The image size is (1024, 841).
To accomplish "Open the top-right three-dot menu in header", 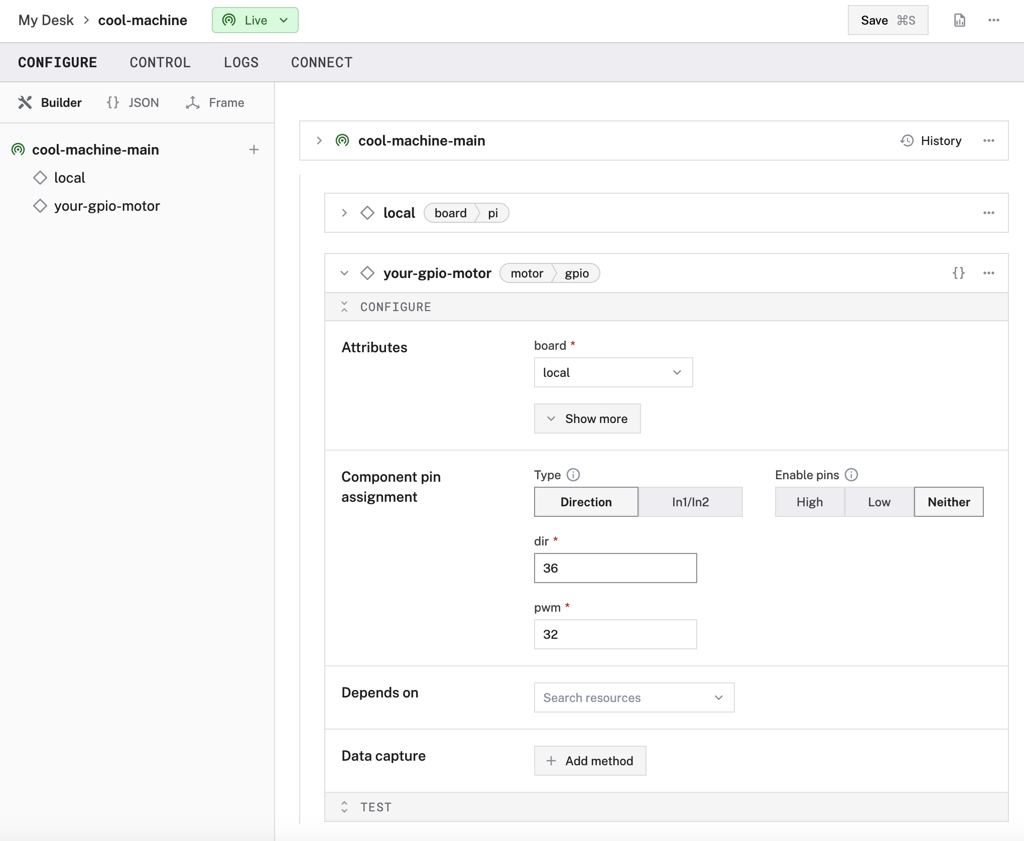I will [993, 20].
